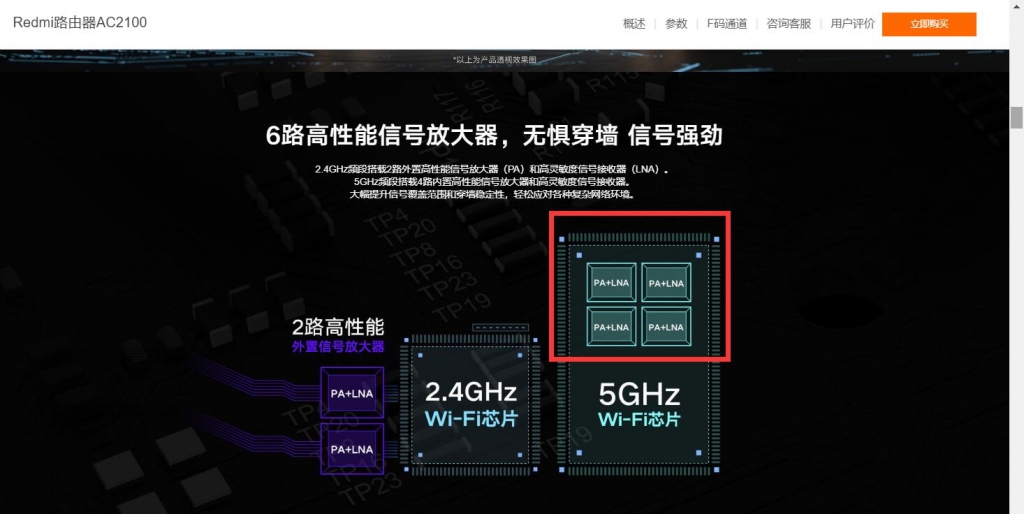Click the vertical scrollbar thumb
Screen dimensions: 1024x514
pyautogui.click(x=1016, y=119)
